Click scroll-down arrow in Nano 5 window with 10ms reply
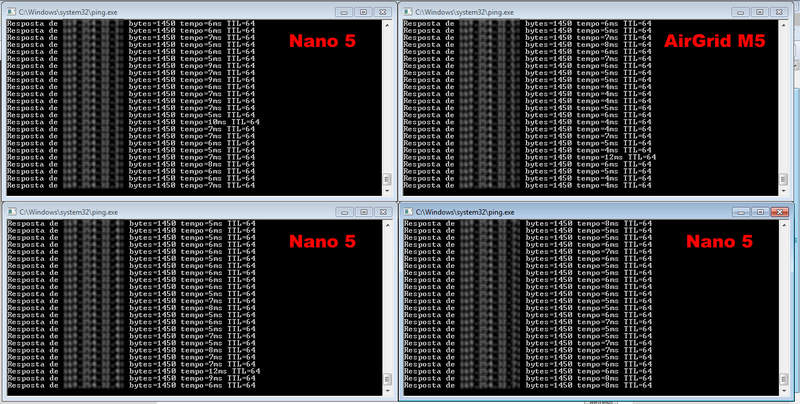 387,191
